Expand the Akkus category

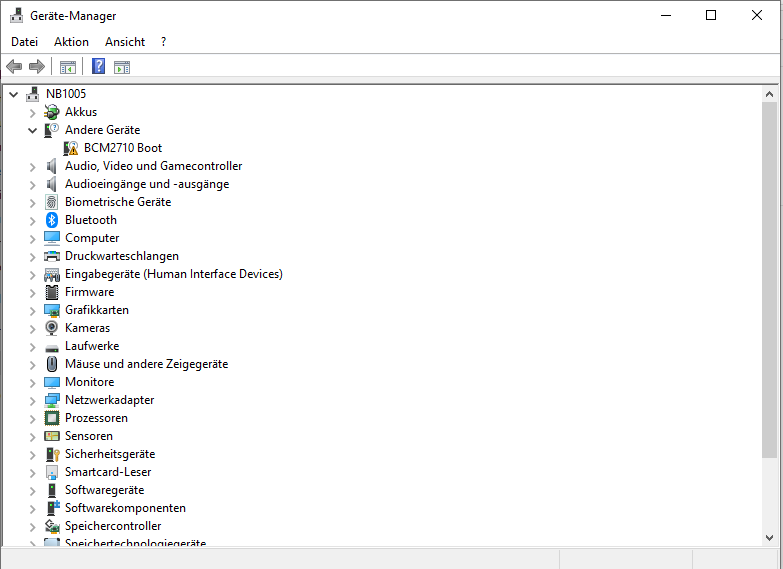click(32, 112)
